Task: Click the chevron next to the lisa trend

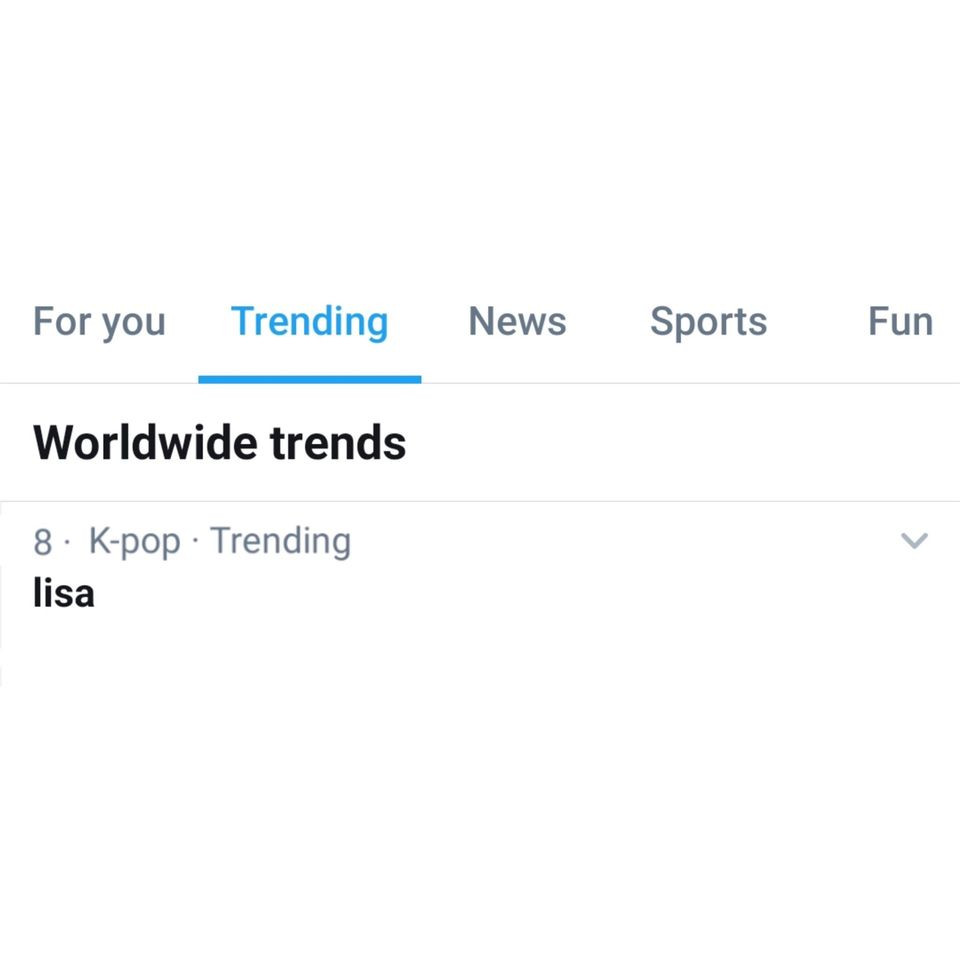Action: (x=913, y=541)
